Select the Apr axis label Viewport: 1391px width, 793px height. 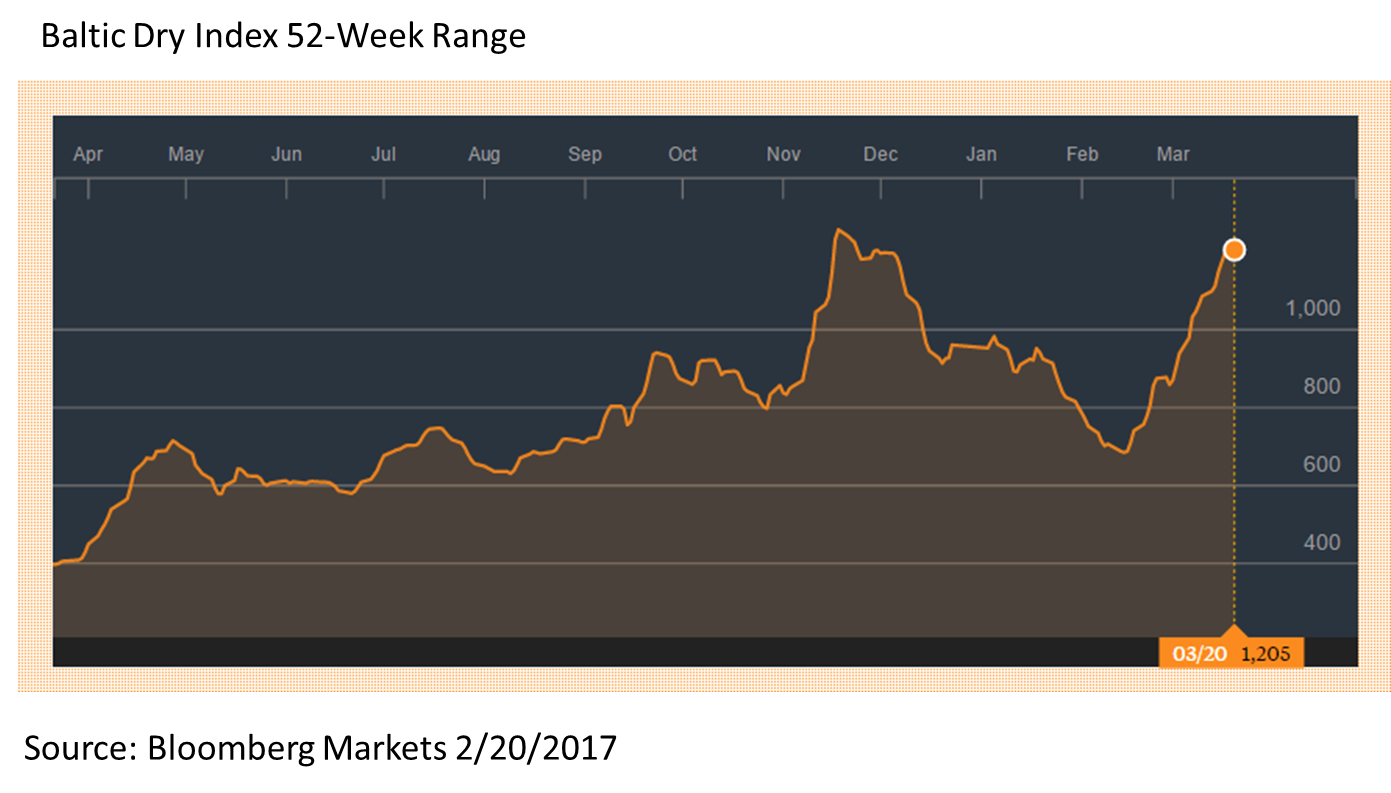pos(89,154)
